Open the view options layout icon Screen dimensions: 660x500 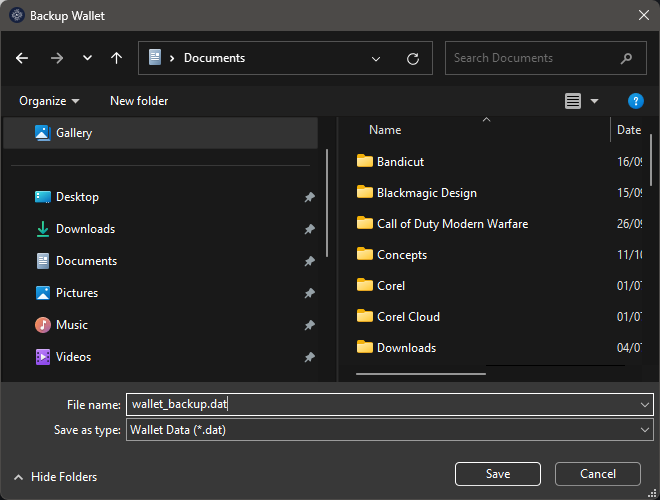click(573, 101)
